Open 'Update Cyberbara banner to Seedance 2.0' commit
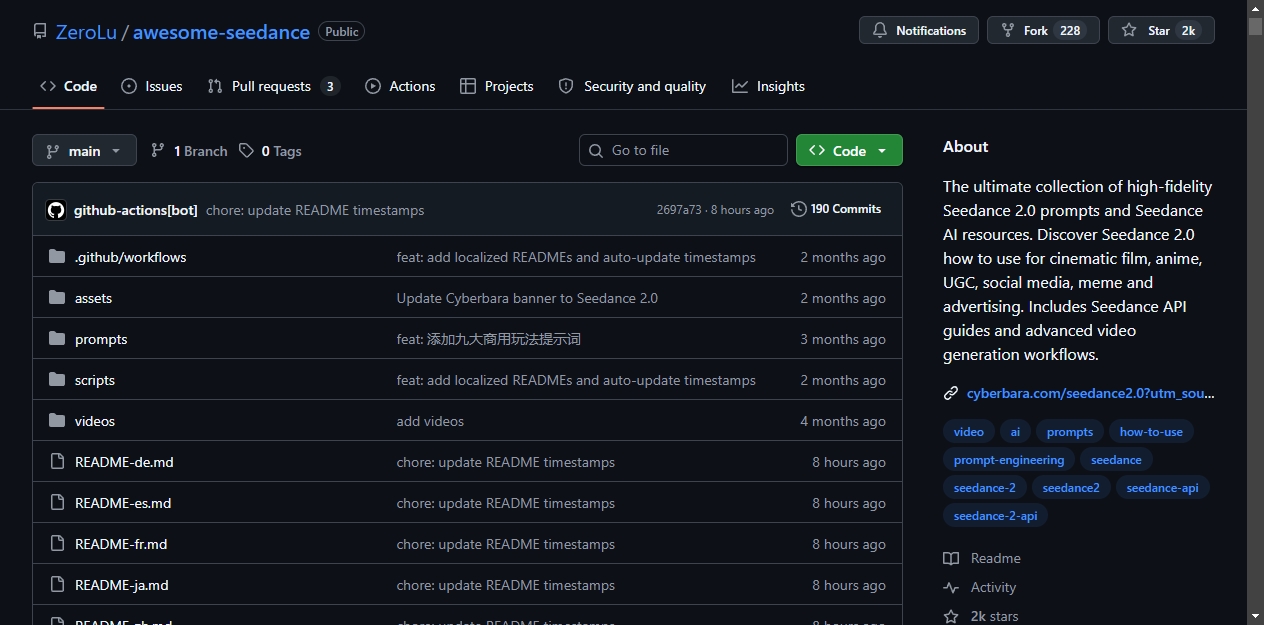This screenshot has height=625, width=1264. (x=527, y=298)
